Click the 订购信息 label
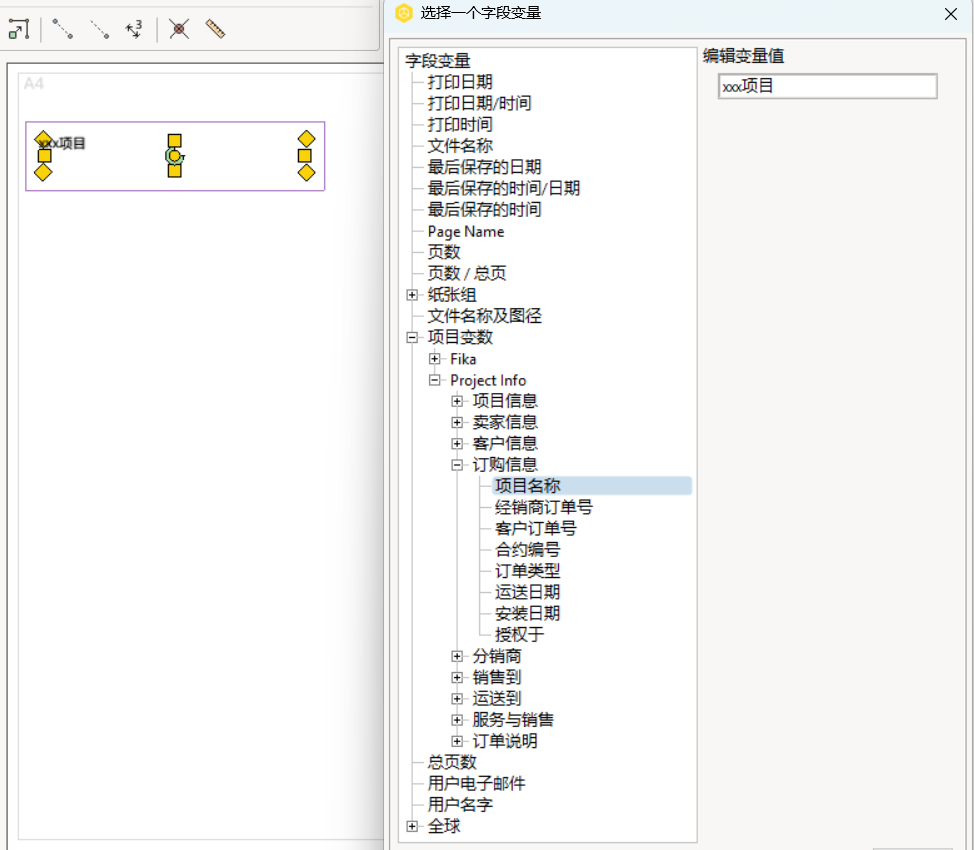The height and width of the screenshot is (850, 974). tap(505, 465)
